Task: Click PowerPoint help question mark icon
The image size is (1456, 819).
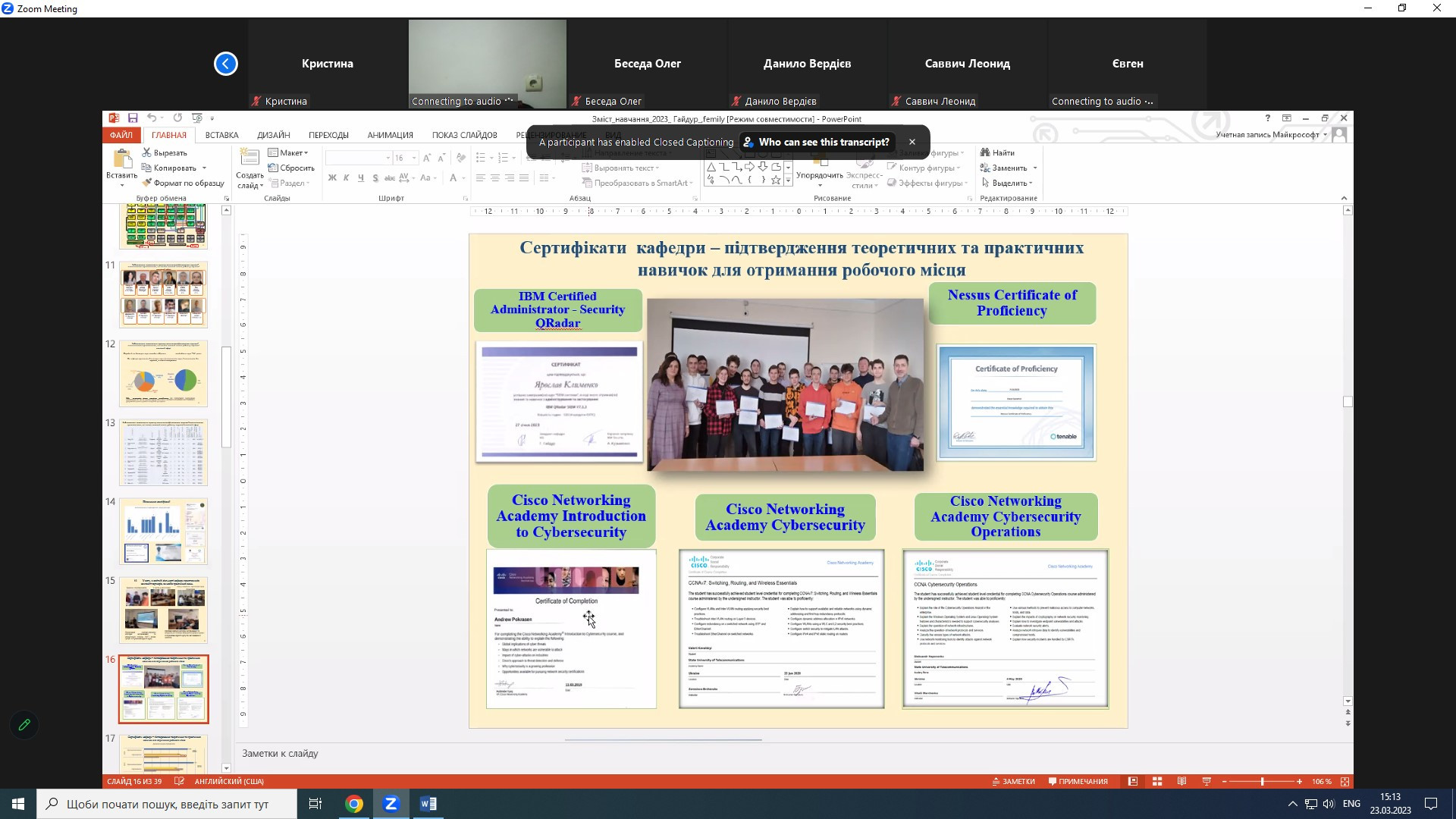Action: coord(1267,118)
